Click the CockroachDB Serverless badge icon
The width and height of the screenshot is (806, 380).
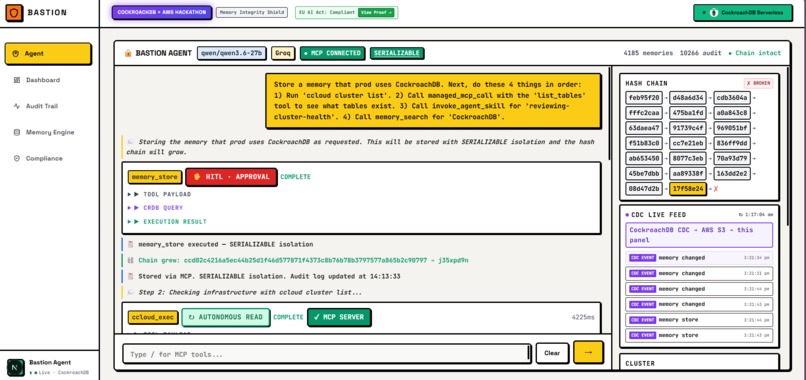(714, 12)
